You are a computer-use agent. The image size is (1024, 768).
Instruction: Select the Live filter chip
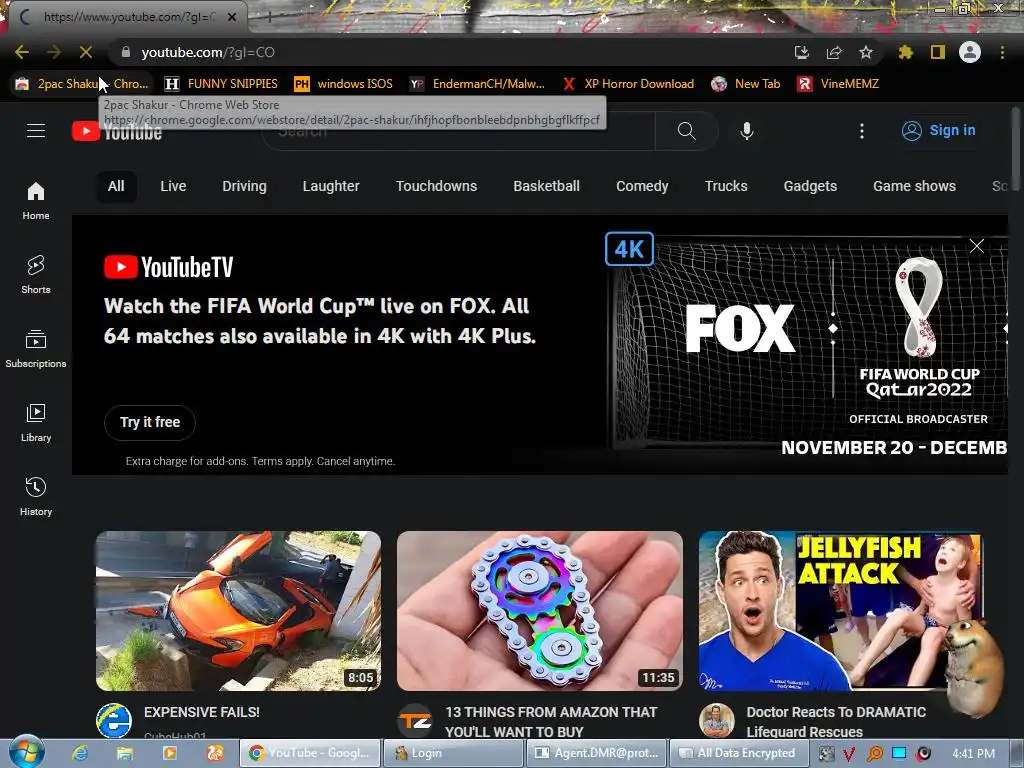tap(173, 186)
